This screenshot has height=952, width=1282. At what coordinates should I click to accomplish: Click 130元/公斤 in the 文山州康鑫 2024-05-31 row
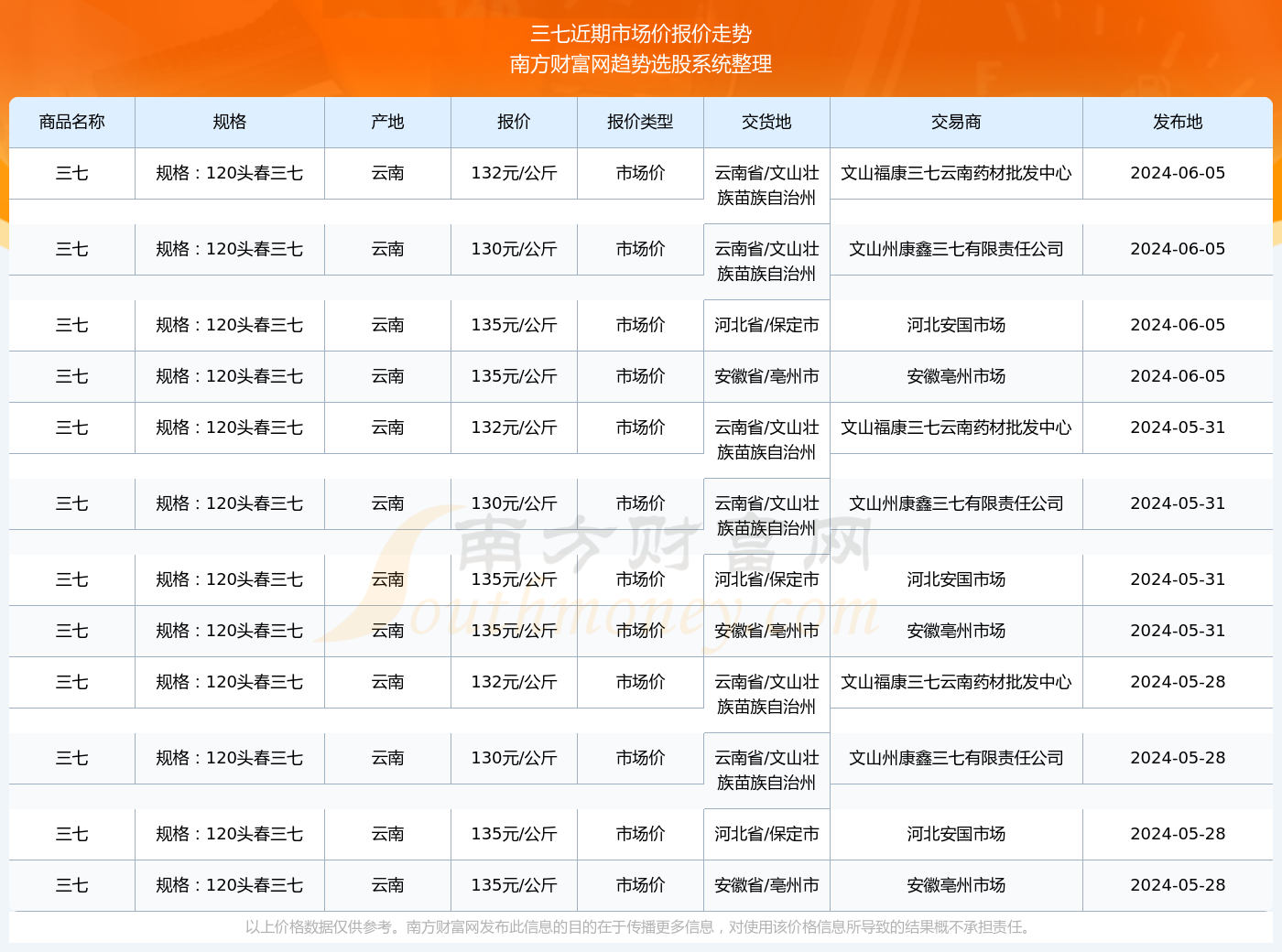(515, 503)
